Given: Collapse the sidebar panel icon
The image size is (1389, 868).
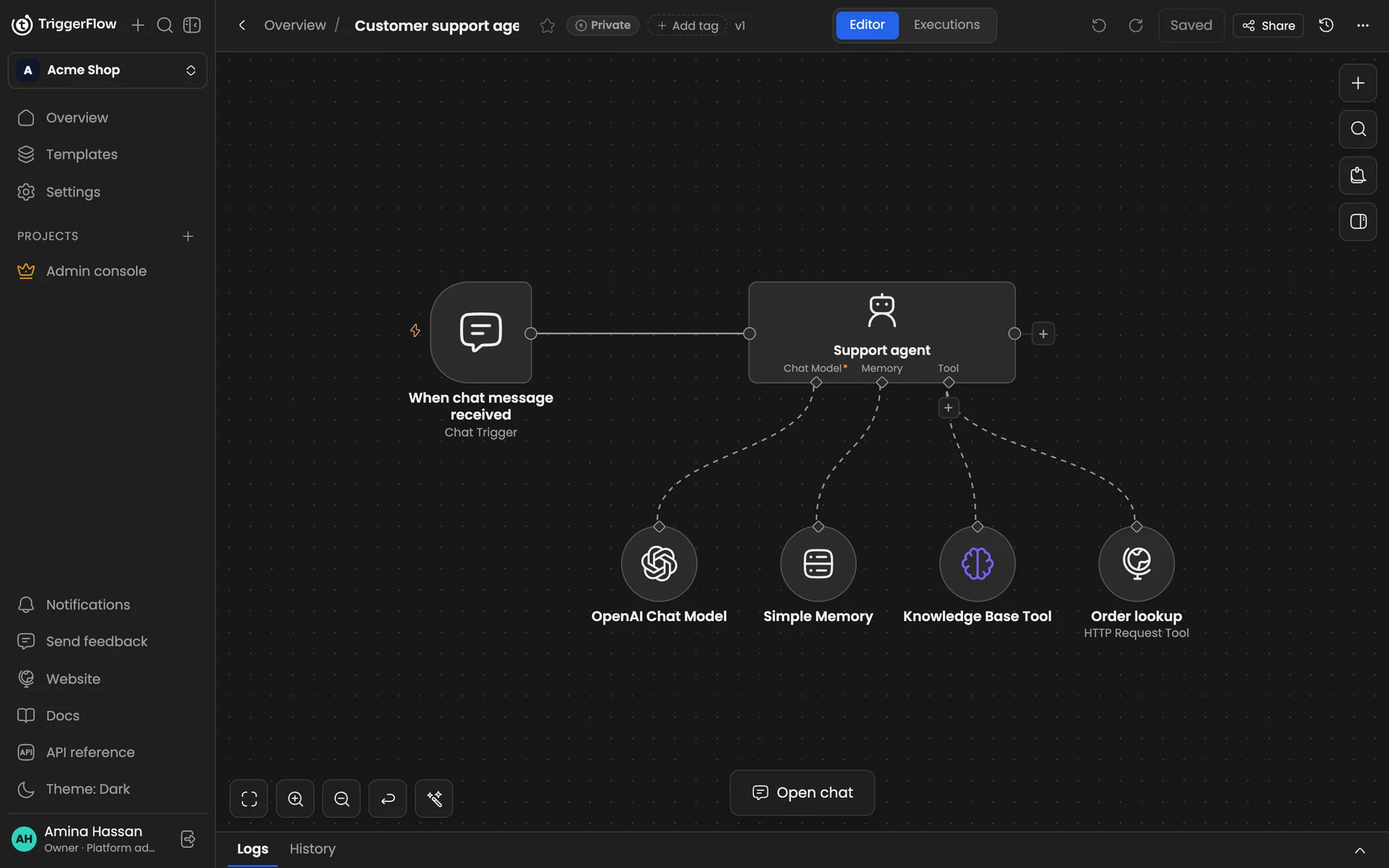Looking at the screenshot, I should tap(192, 25).
